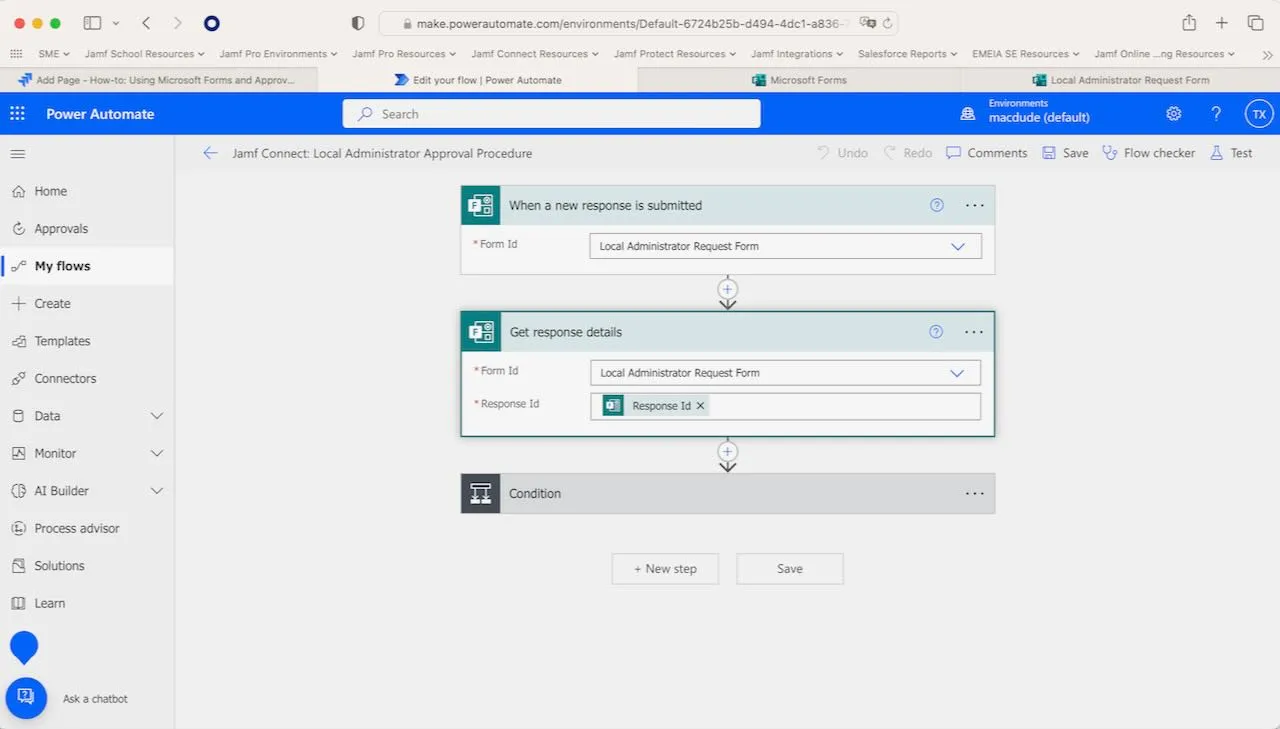
Task: Click the Power Automate search box
Action: coord(551,114)
